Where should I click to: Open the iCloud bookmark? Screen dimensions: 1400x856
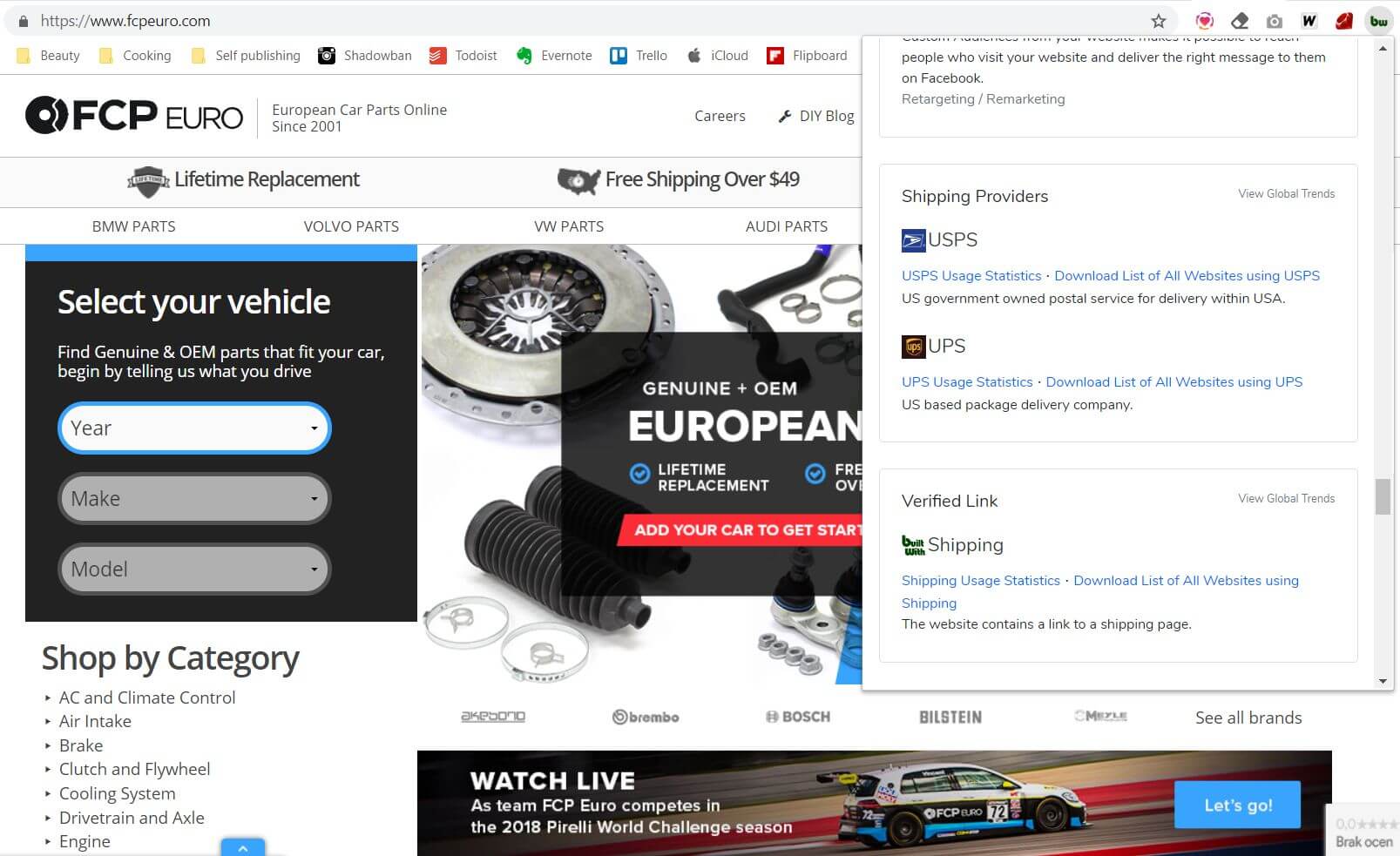(x=718, y=56)
